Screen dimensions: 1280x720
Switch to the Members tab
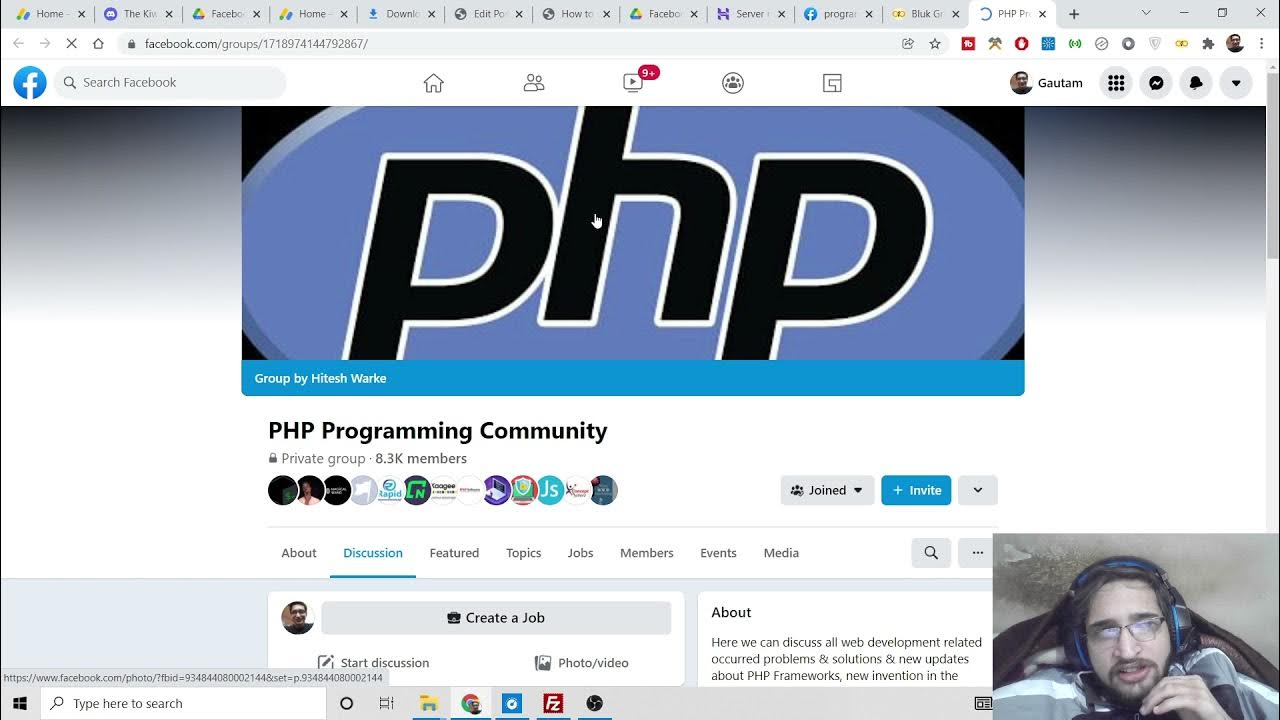pos(646,553)
